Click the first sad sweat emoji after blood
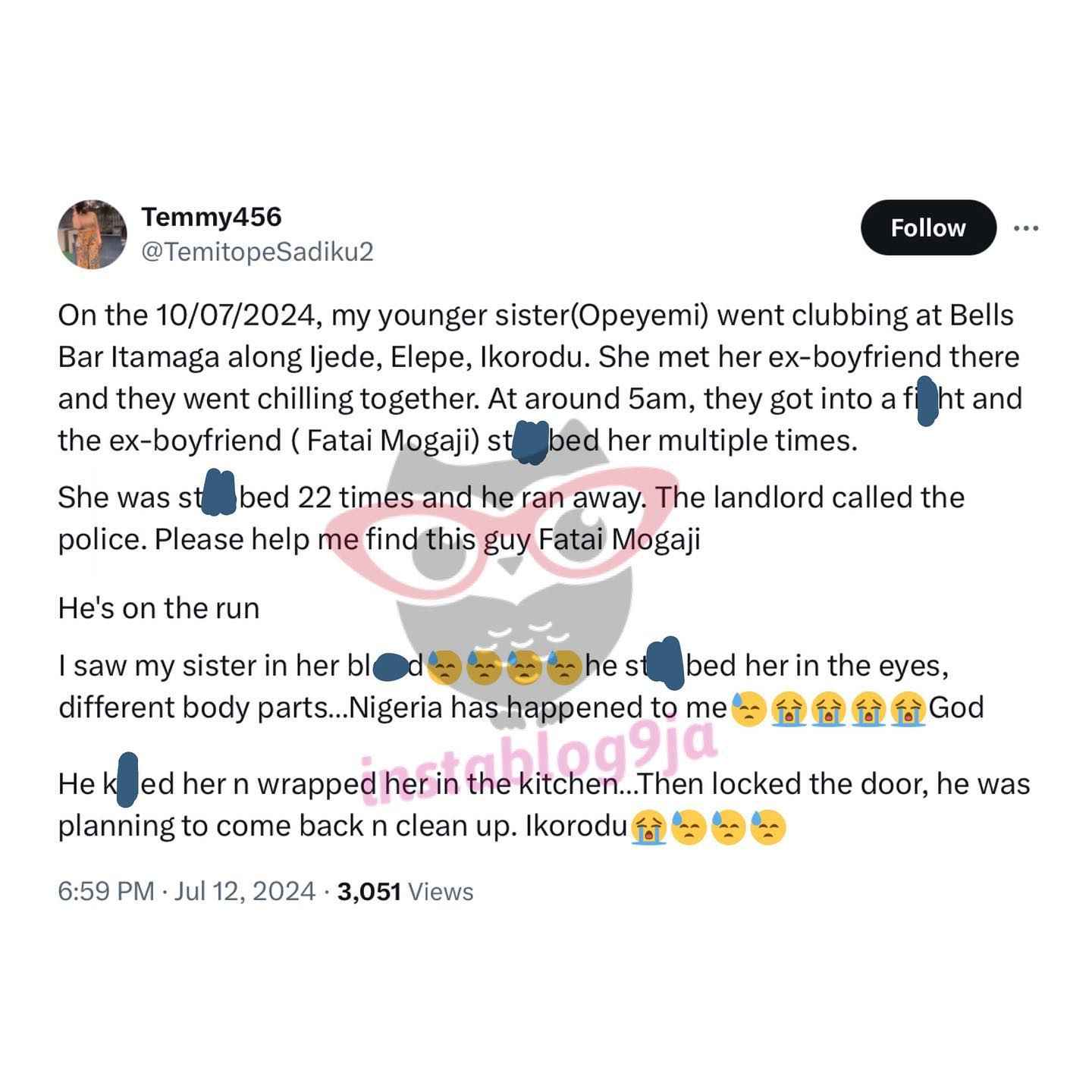Screen dimensions: 1092x1092 coord(446,667)
